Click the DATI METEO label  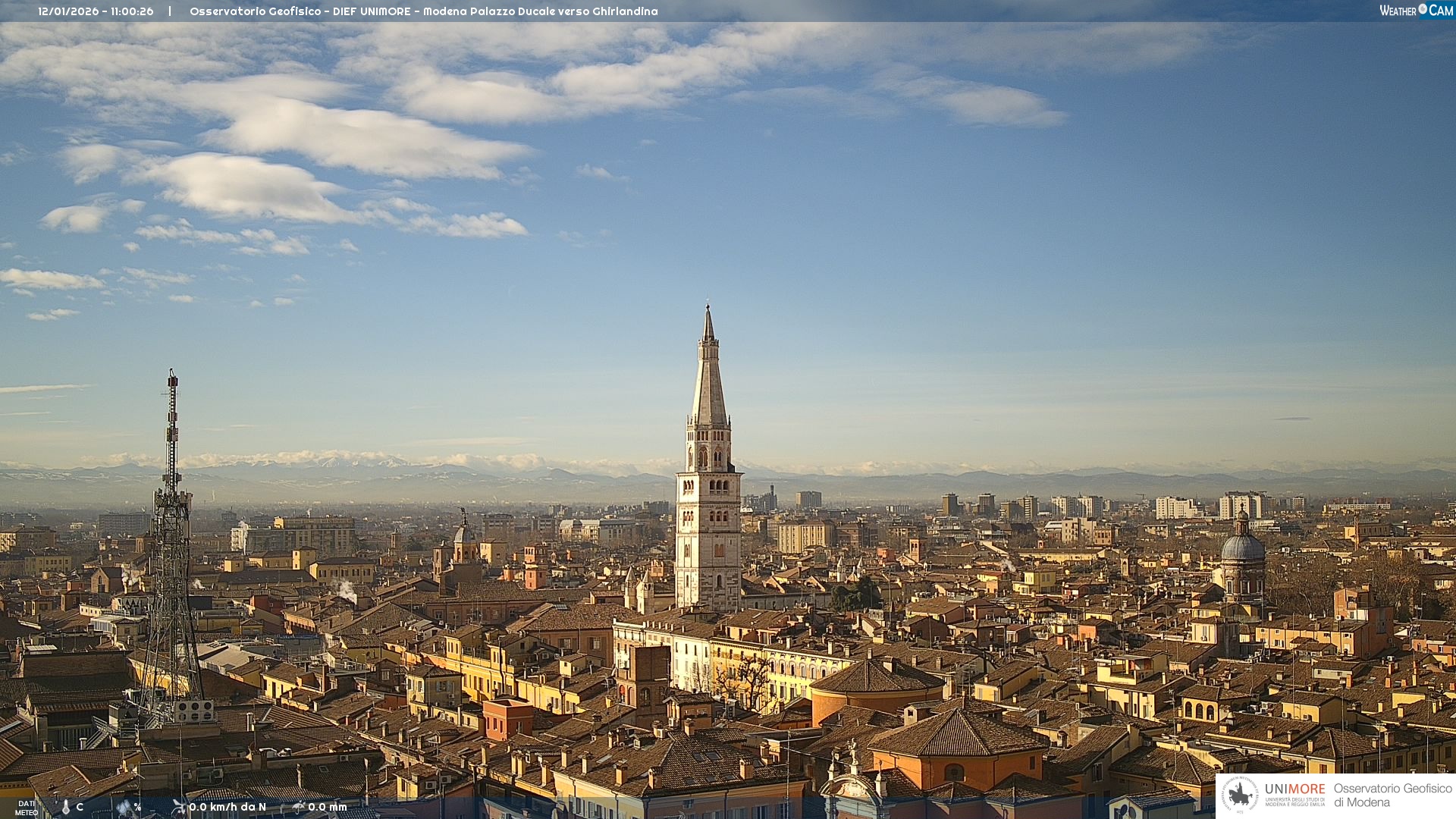tap(27, 808)
